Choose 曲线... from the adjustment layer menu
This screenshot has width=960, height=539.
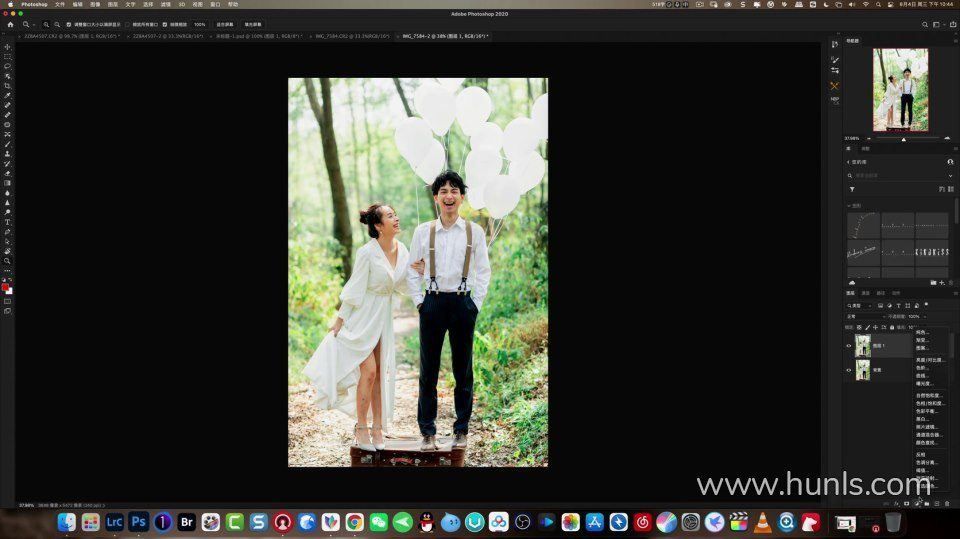click(x=922, y=376)
